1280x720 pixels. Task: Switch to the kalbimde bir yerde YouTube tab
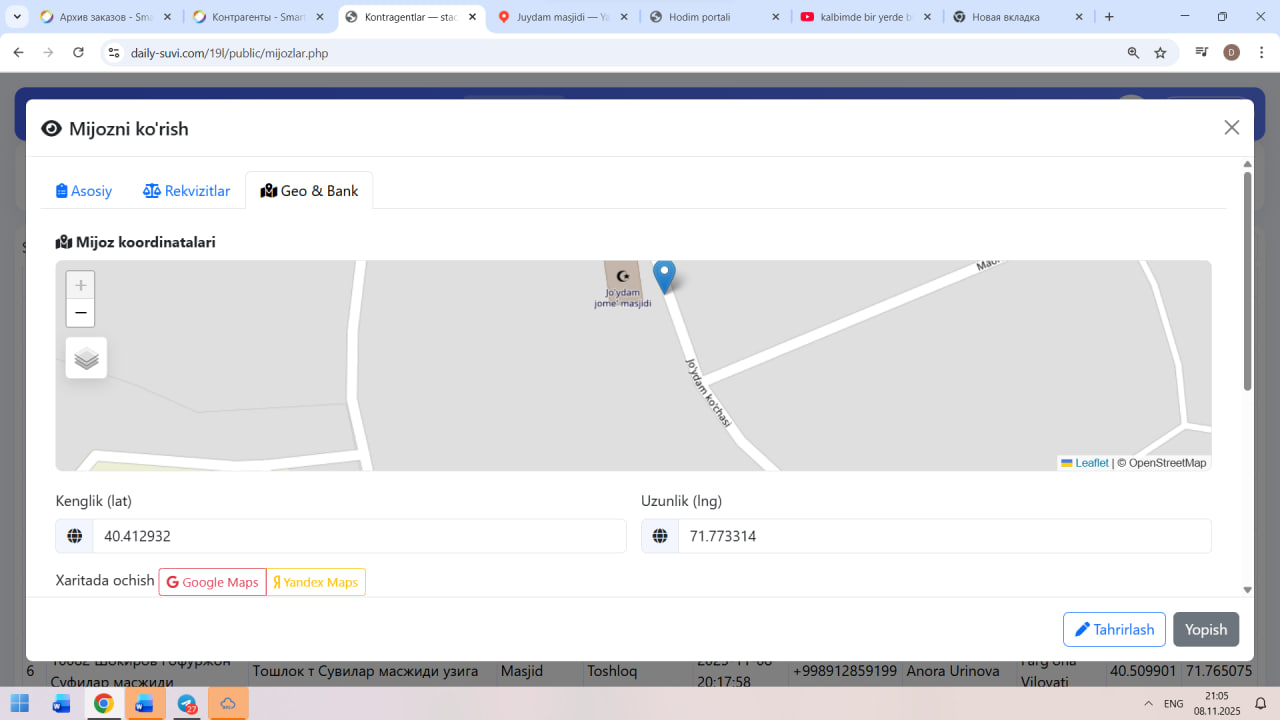point(864,17)
